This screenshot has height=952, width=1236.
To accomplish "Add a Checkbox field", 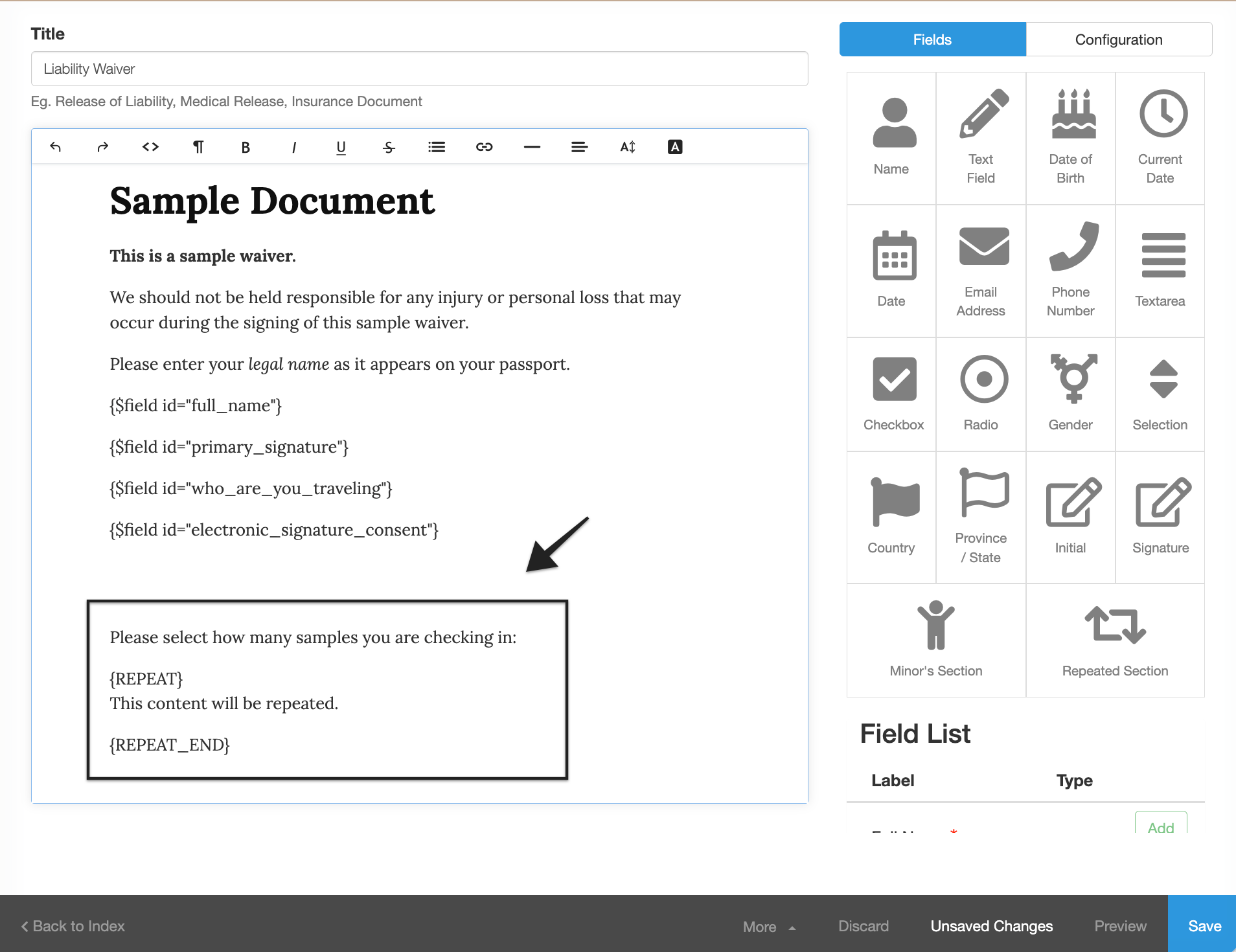I will click(x=891, y=394).
